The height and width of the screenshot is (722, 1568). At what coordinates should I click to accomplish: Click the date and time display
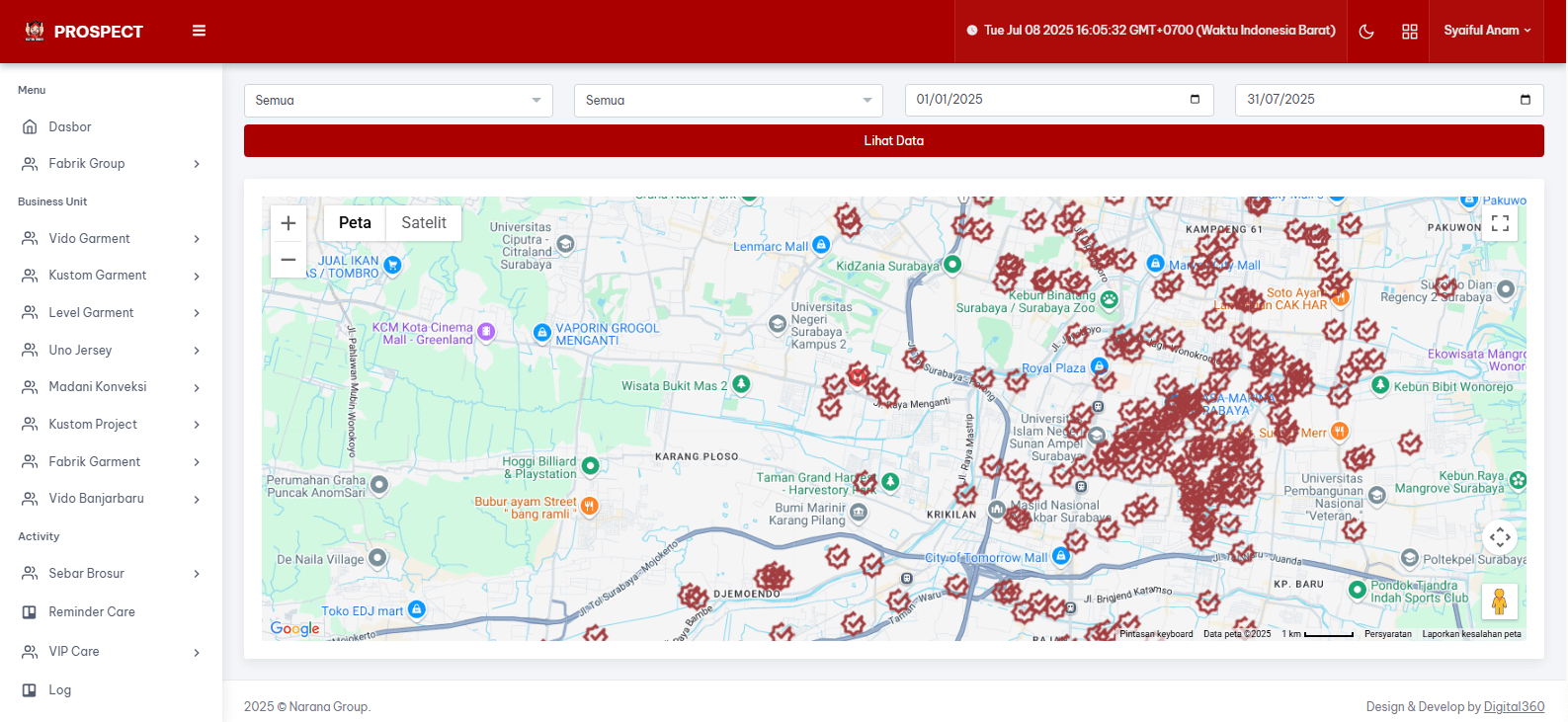1151,31
